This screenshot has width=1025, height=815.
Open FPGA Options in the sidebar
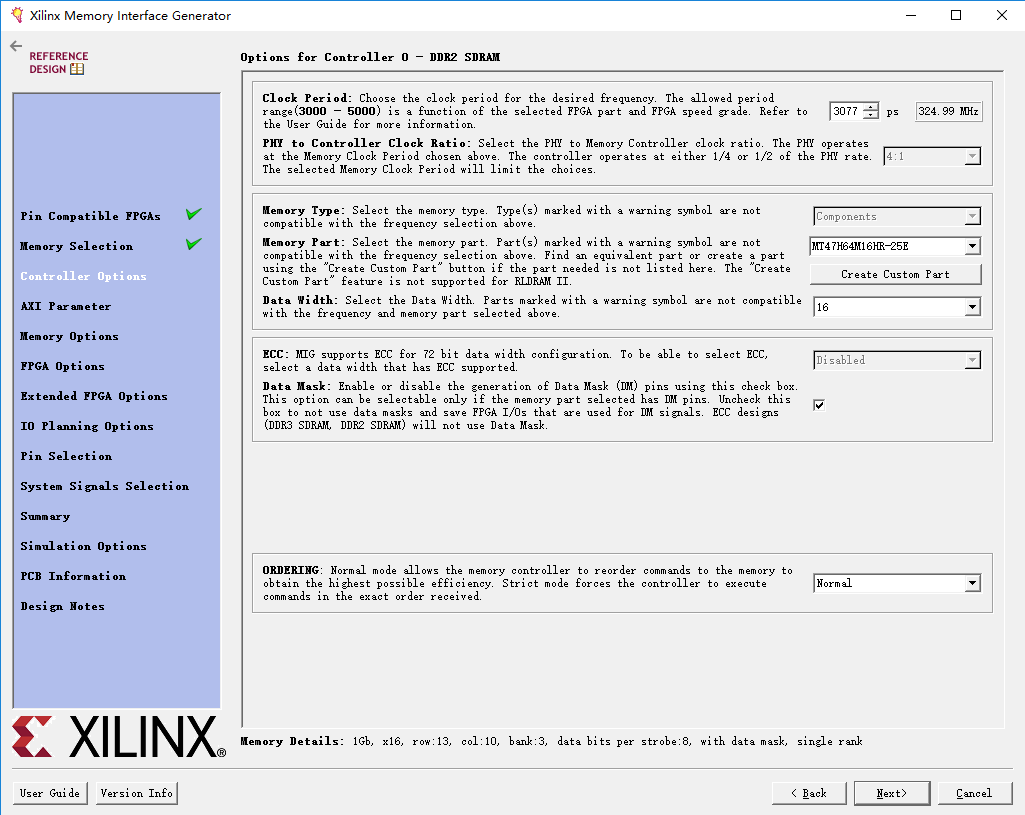(62, 366)
